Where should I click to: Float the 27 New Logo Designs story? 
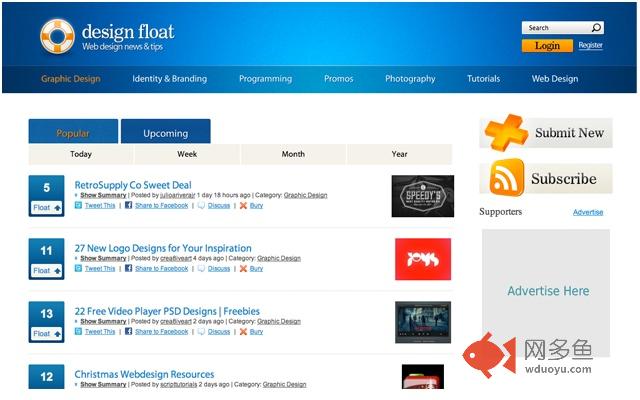point(47,270)
